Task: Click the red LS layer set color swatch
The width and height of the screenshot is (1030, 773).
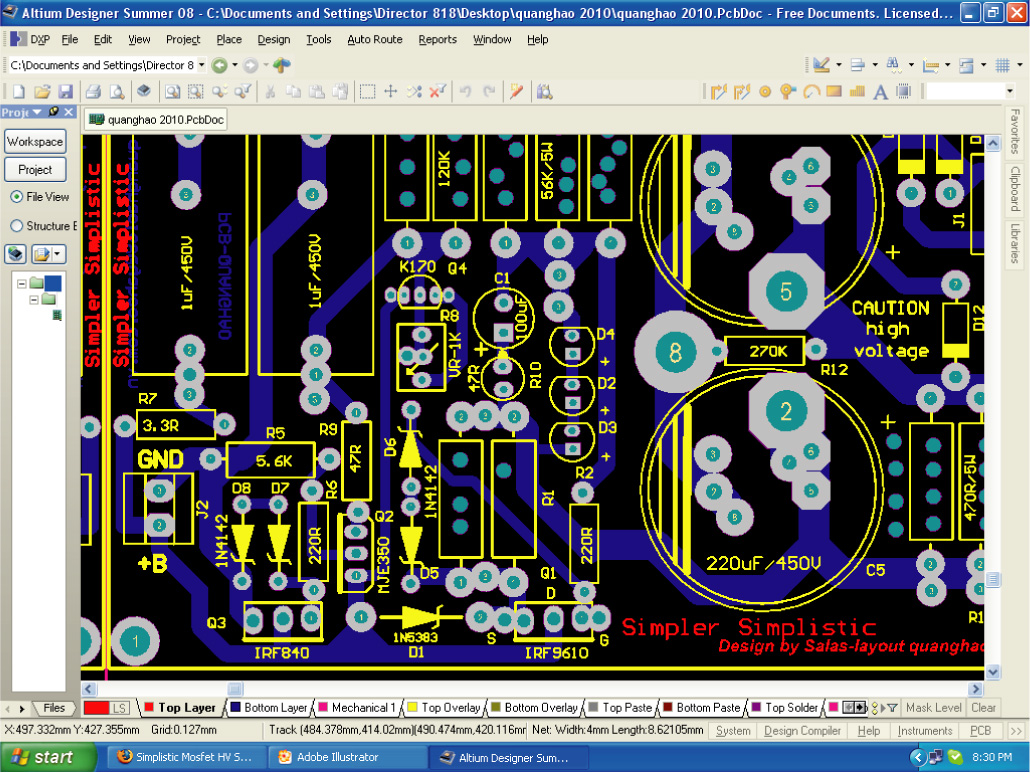Action: coord(97,708)
